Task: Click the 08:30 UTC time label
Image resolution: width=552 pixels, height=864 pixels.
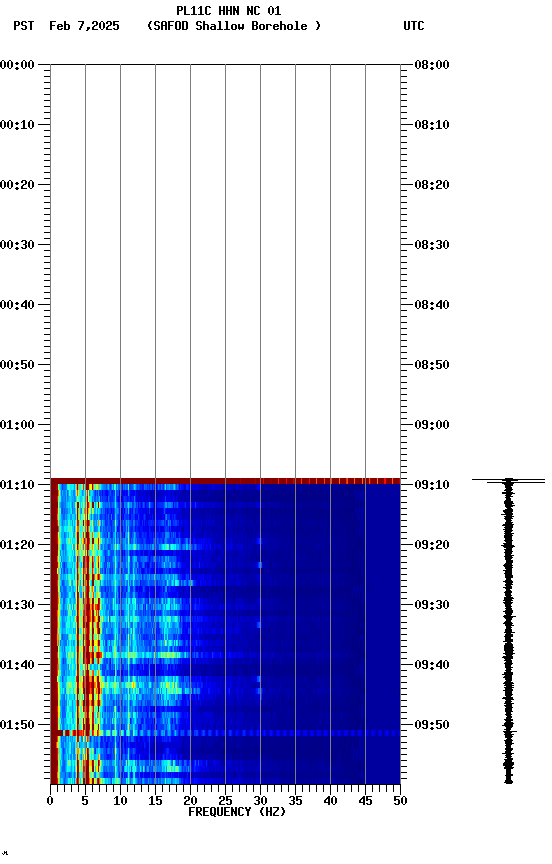Action: coord(432,245)
